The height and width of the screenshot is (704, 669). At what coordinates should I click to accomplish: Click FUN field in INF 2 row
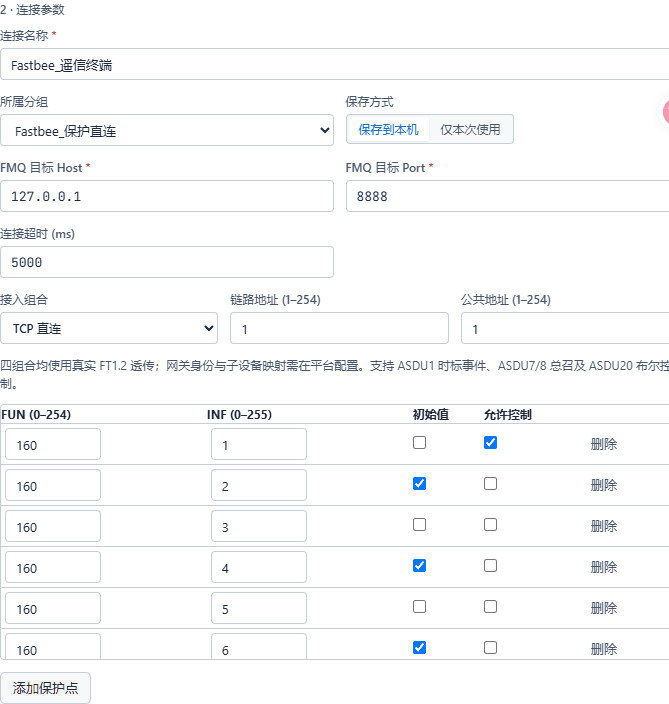point(53,485)
